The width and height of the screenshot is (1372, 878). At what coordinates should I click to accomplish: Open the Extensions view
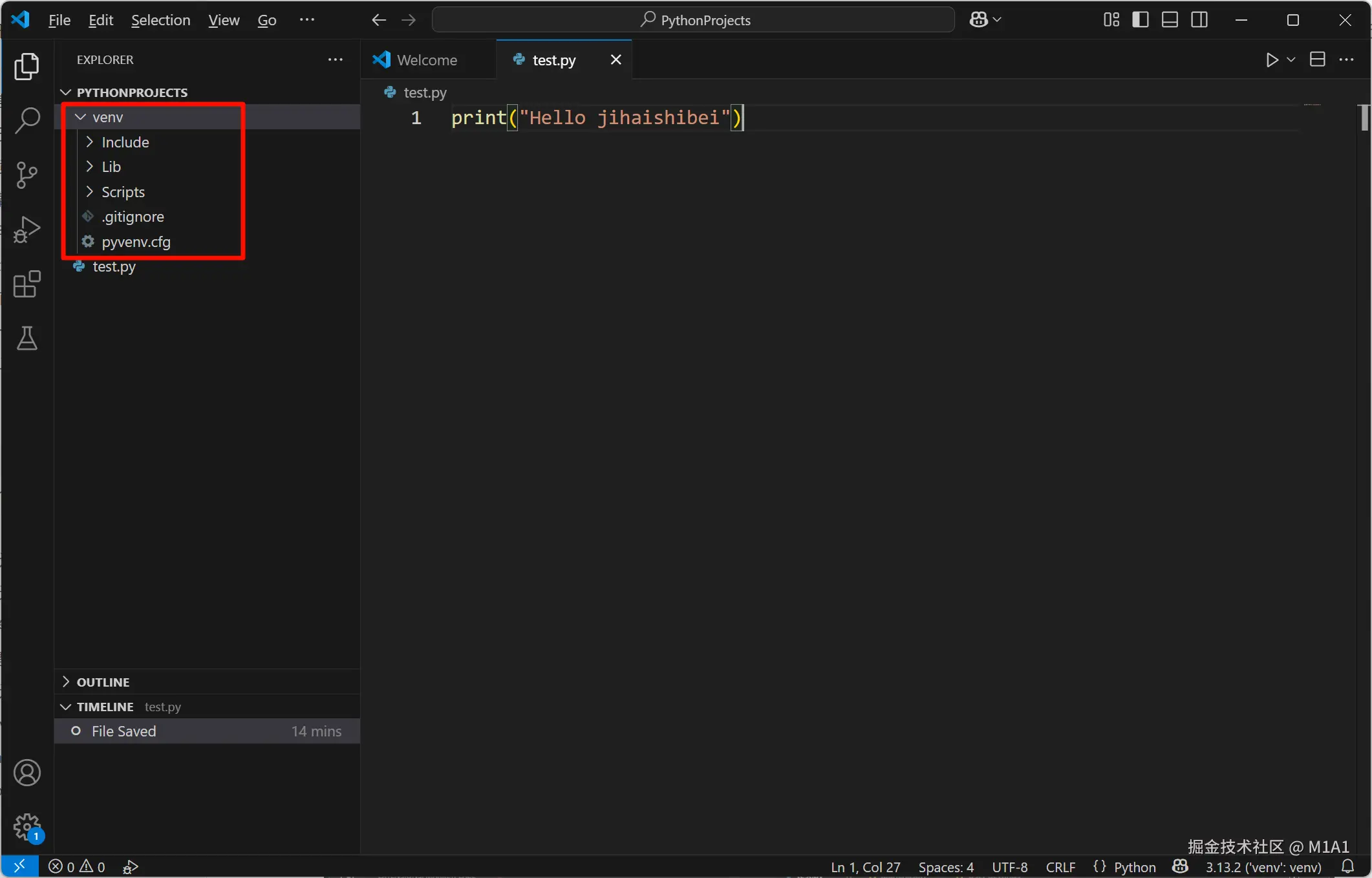pyautogui.click(x=27, y=284)
